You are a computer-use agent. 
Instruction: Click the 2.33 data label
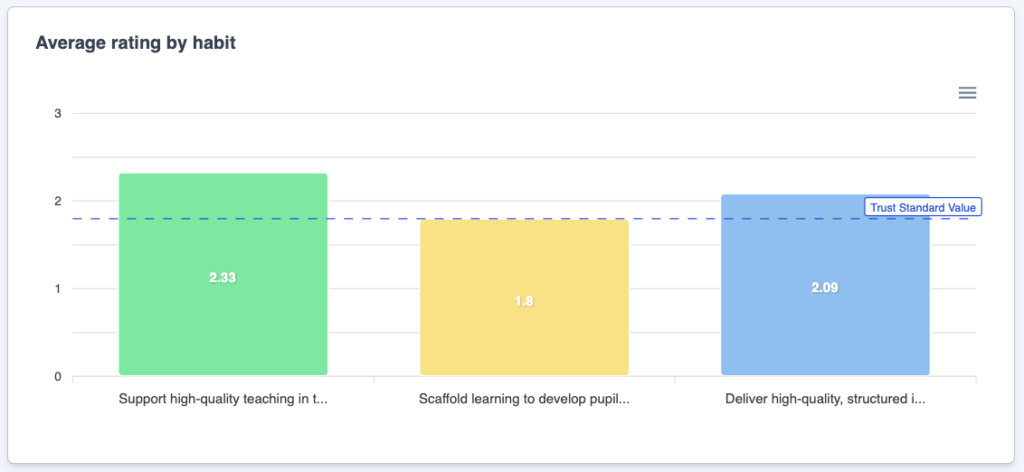point(223,278)
